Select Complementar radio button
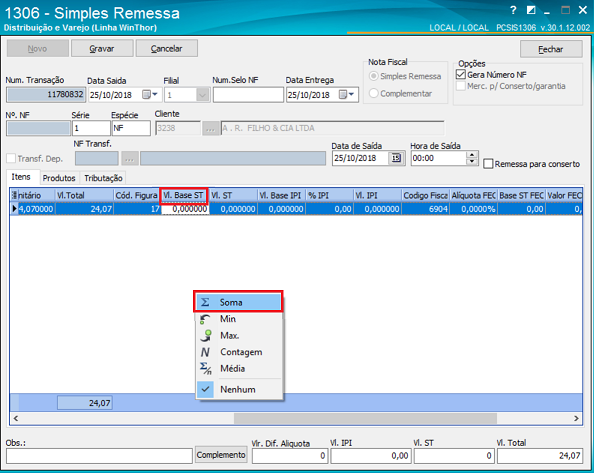The height and width of the screenshot is (473, 594). click(x=374, y=93)
